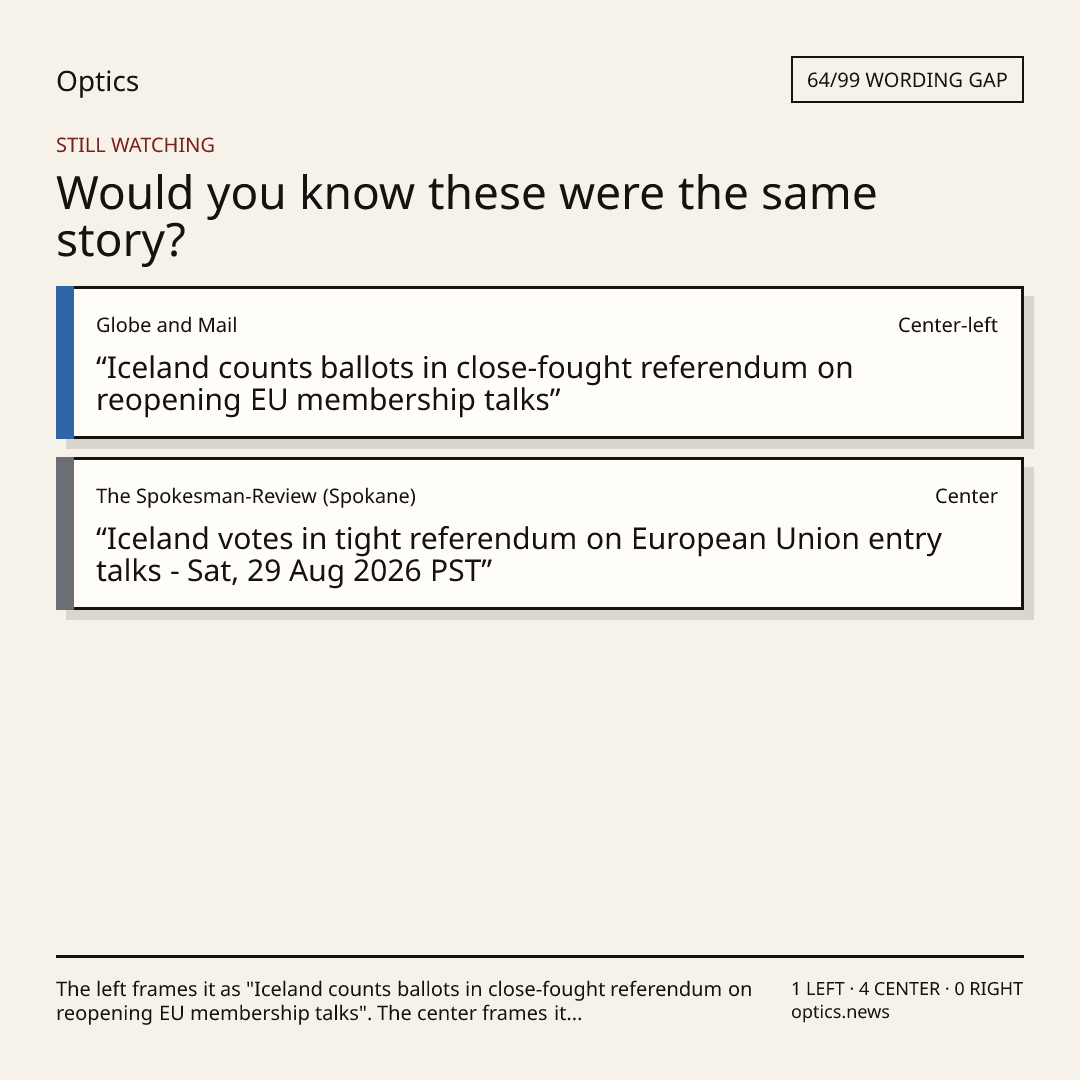
Task: Click the truncated ellipsis in footer summary
Action: [x=574, y=1013]
